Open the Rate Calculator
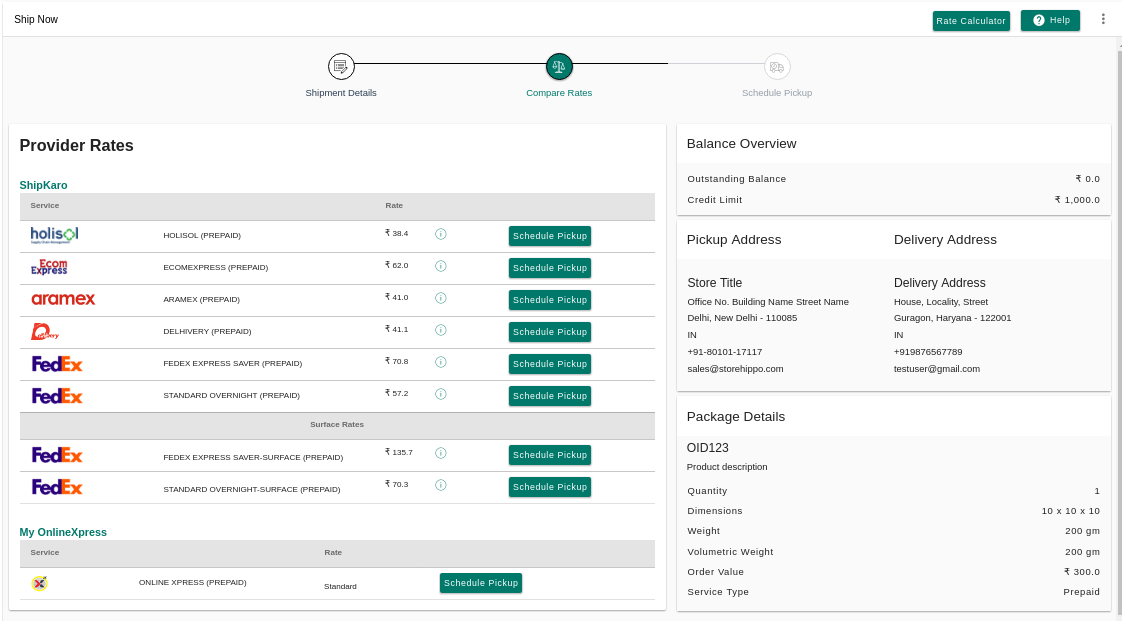Screen dimensions: 1122x621 point(971,21)
